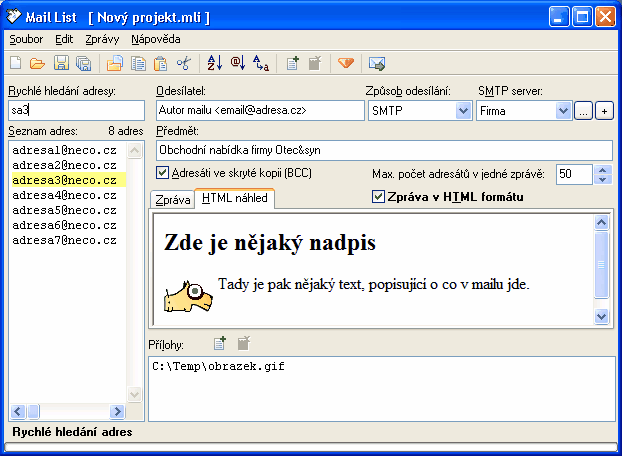The image size is (622, 456).
Task: Click the Předmět subject field
Action: [x=384, y=150]
